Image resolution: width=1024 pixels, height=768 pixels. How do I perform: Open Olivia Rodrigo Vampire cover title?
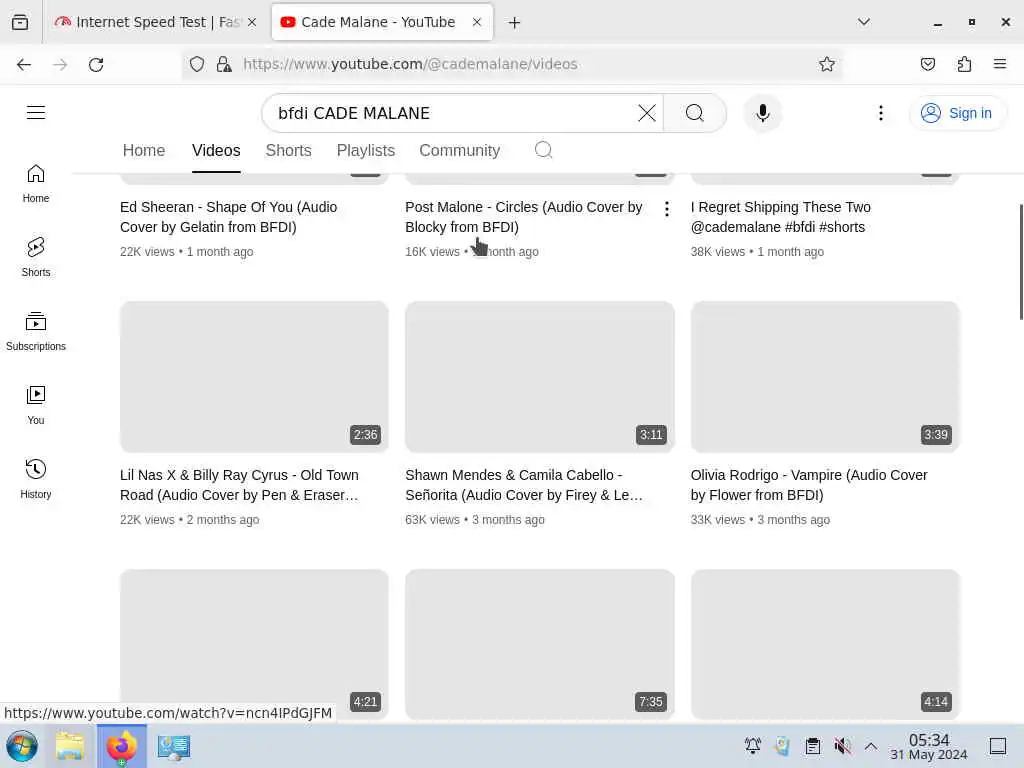808,485
